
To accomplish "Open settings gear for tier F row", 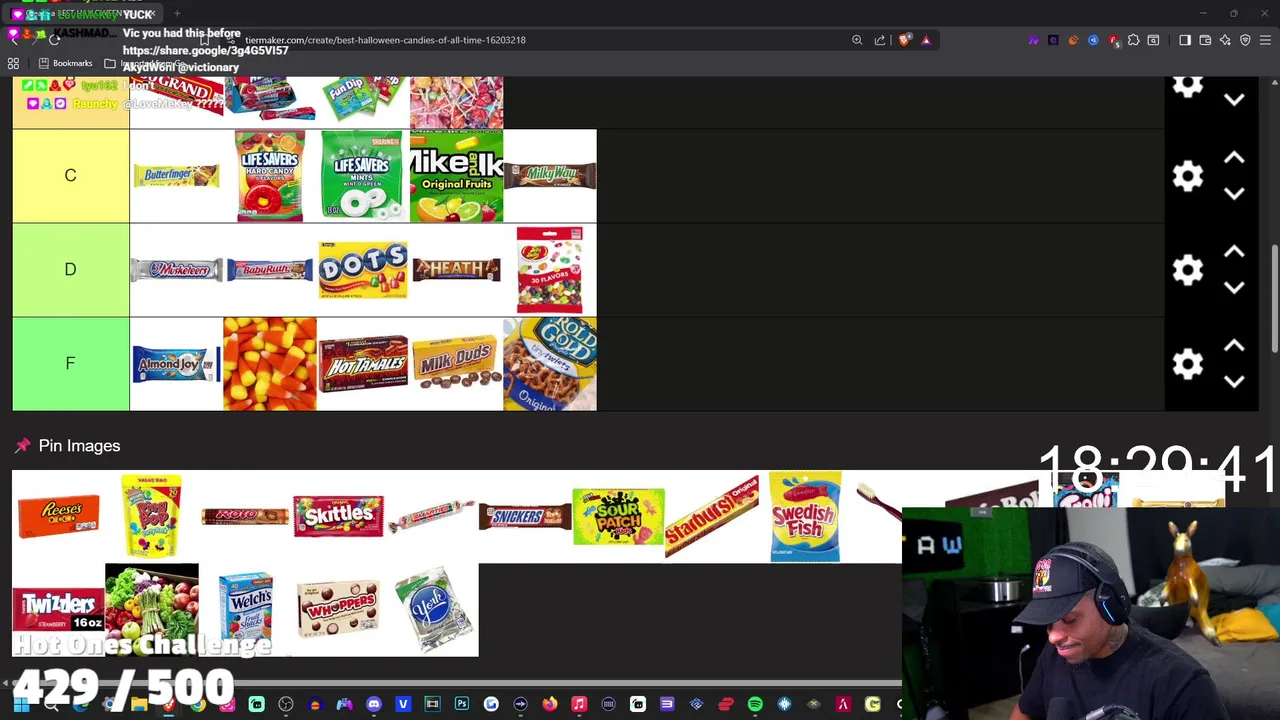I will click(1187, 364).
